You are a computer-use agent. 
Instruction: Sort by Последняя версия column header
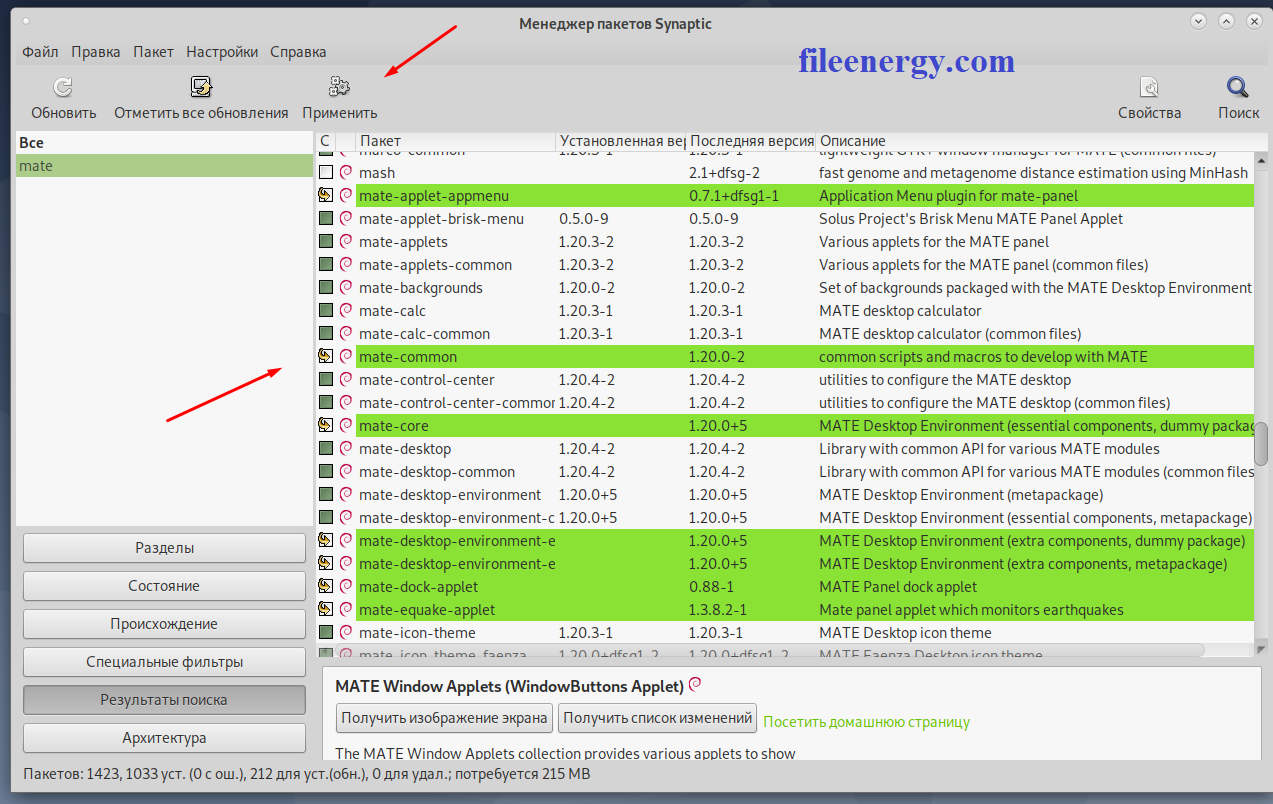coord(751,141)
